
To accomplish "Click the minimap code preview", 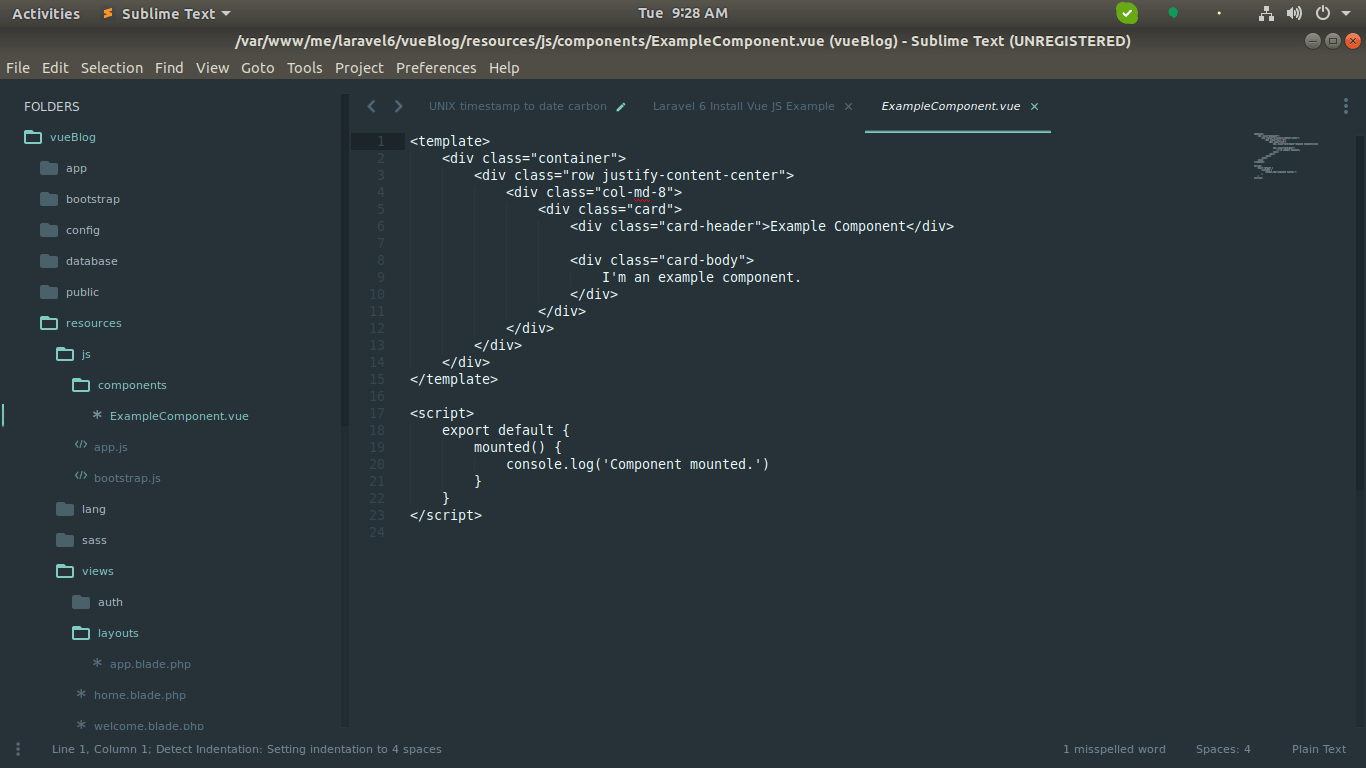I will 1285,155.
